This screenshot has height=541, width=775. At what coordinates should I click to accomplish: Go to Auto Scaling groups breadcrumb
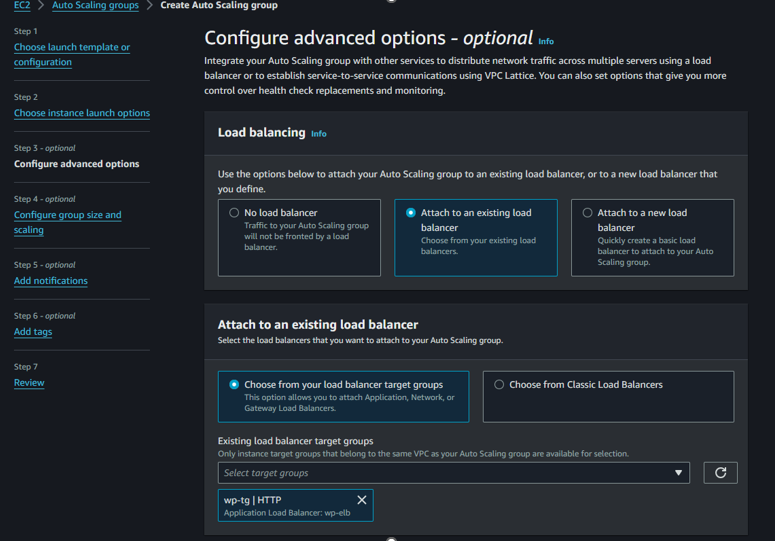(95, 6)
